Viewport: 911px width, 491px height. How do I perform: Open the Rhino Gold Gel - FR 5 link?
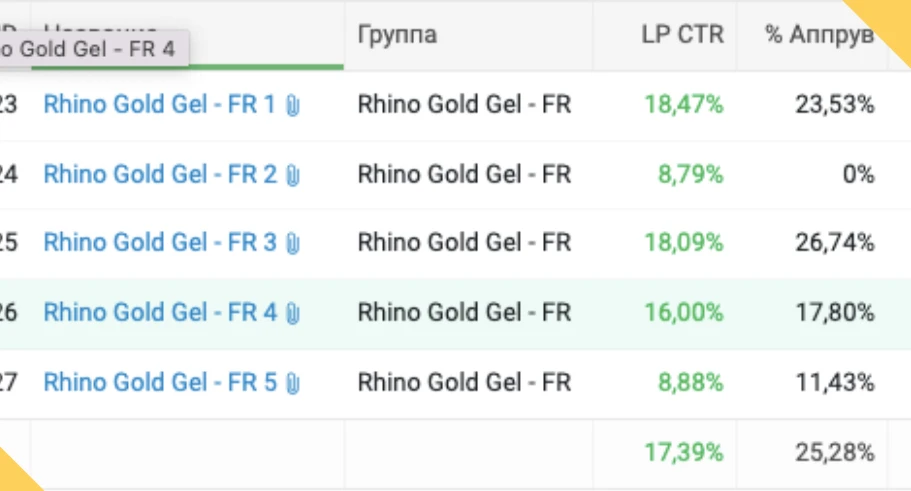click(160, 382)
